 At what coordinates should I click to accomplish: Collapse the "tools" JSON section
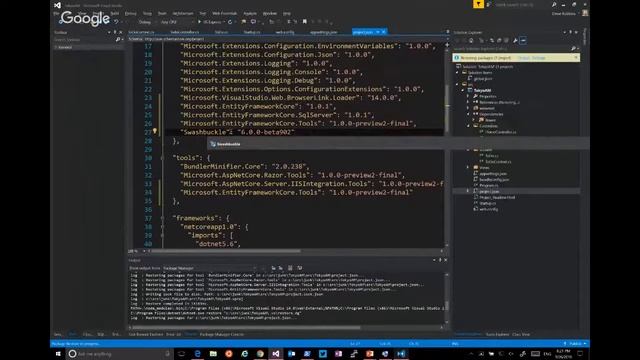coord(162,158)
